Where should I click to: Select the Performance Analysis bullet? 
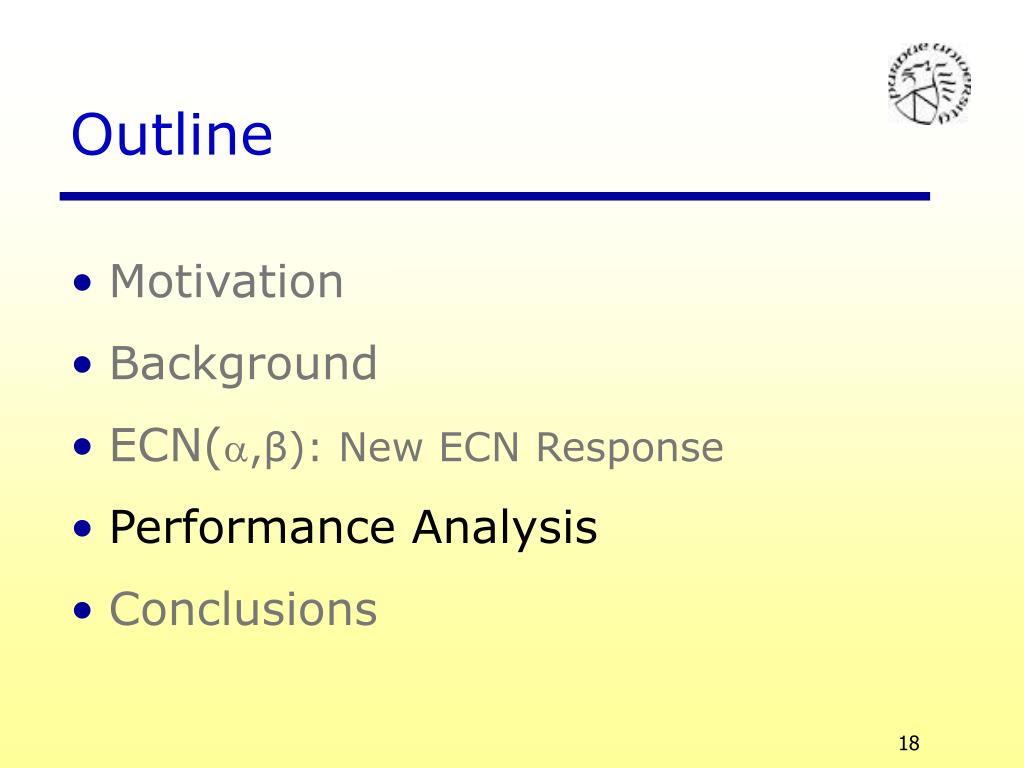point(353,528)
